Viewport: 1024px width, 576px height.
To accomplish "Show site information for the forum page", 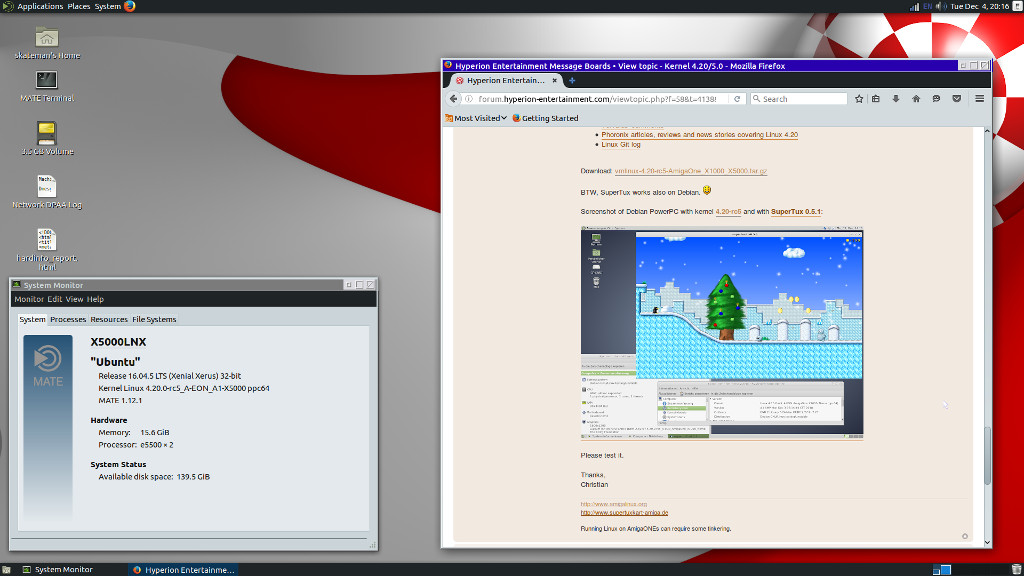I will (x=468, y=99).
